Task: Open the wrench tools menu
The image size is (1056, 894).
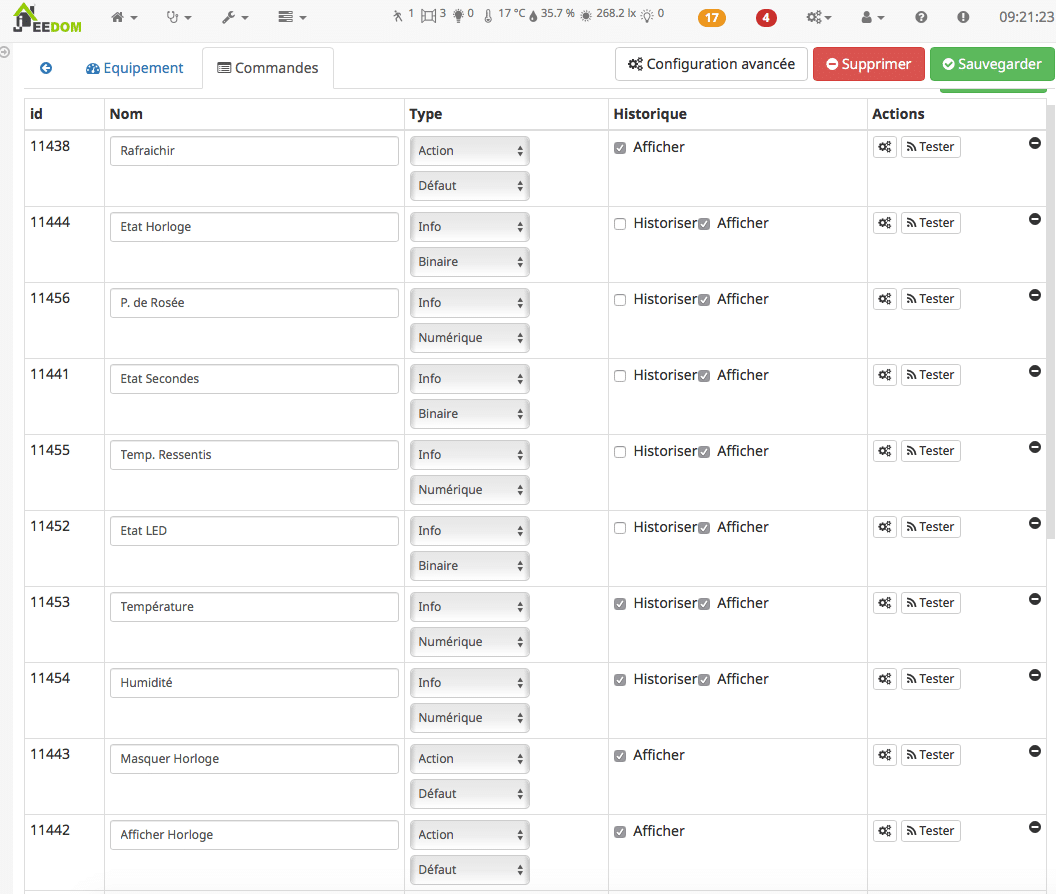Action: coord(234,17)
